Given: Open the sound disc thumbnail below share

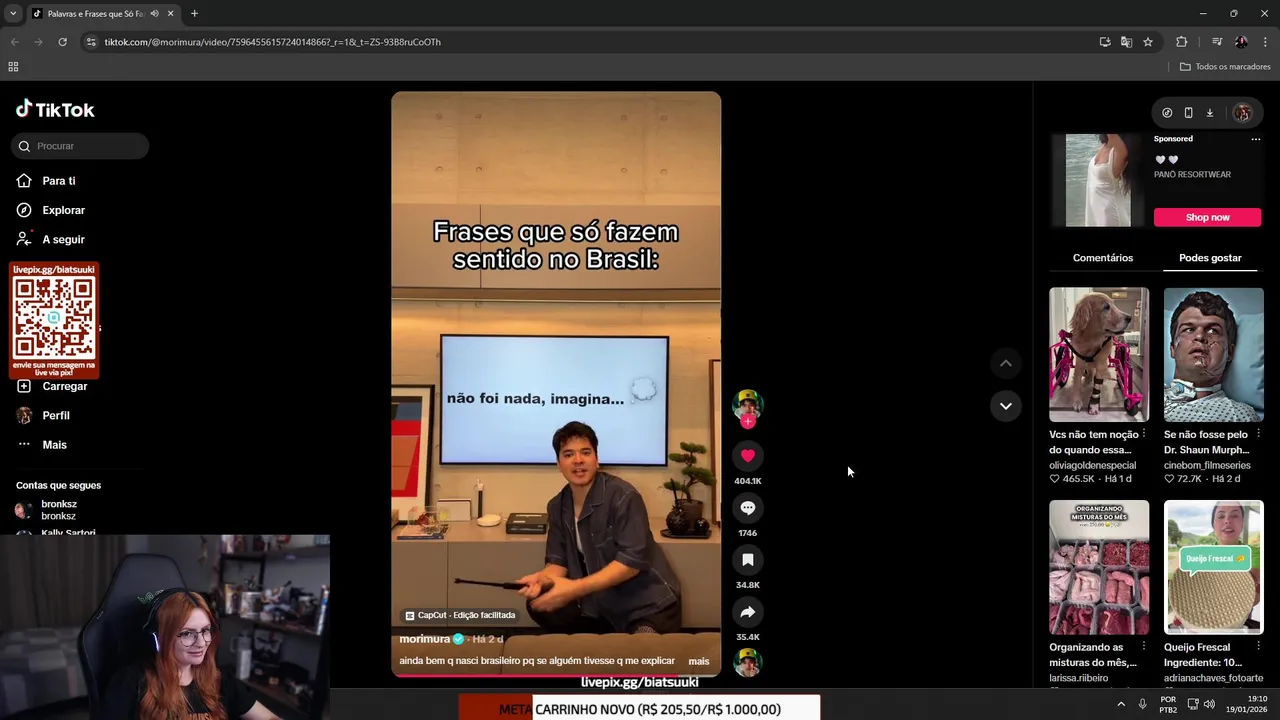Looking at the screenshot, I should pos(747,662).
